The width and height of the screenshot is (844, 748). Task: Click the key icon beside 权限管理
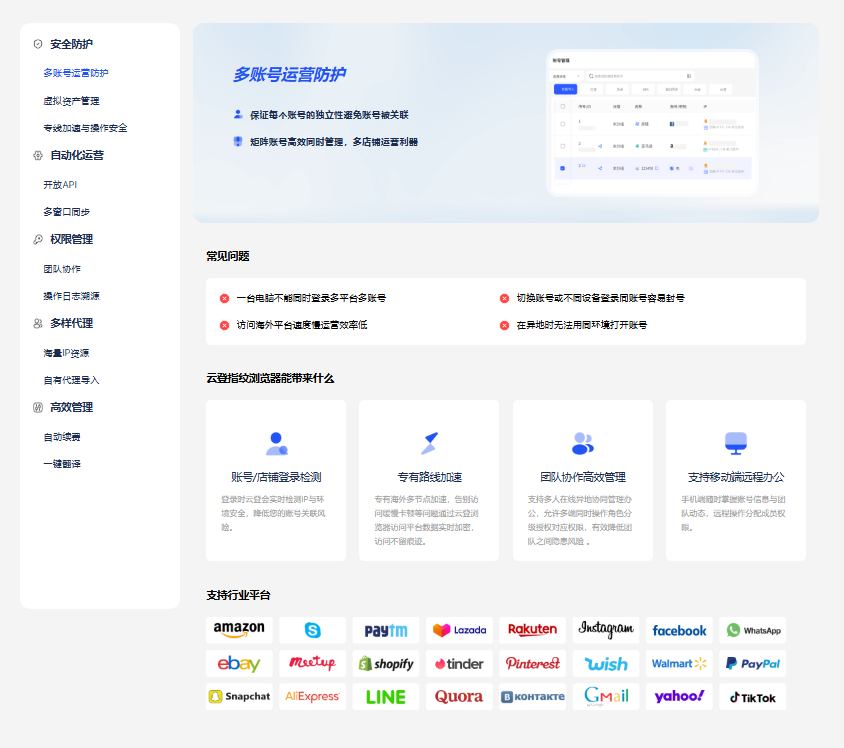click(38, 239)
